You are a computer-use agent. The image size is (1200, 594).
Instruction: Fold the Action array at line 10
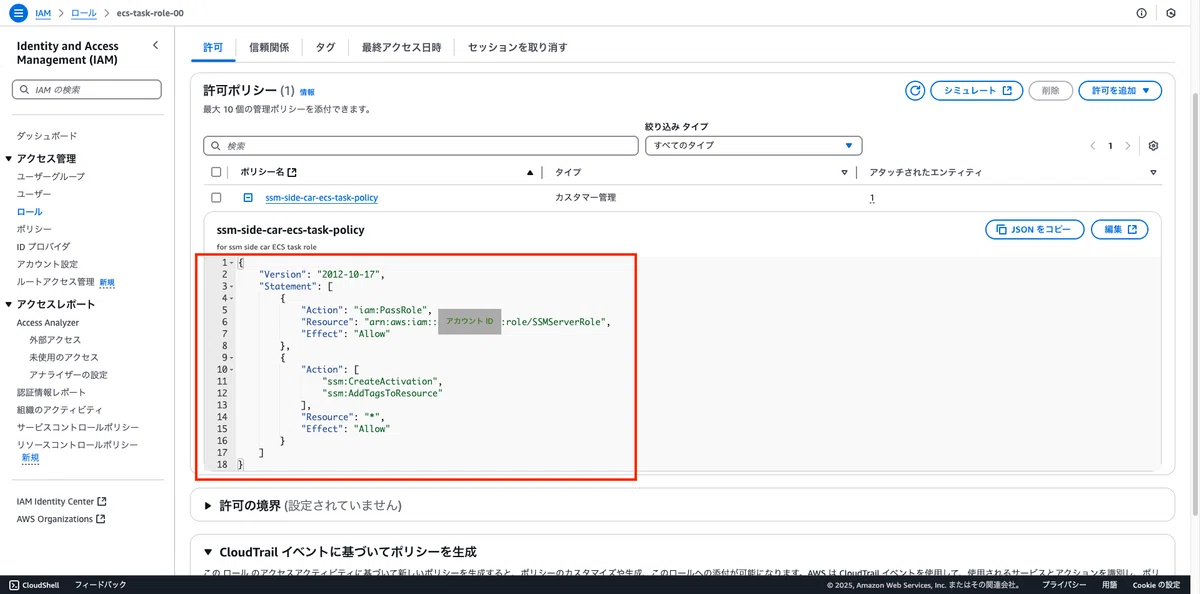tap(230, 369)
